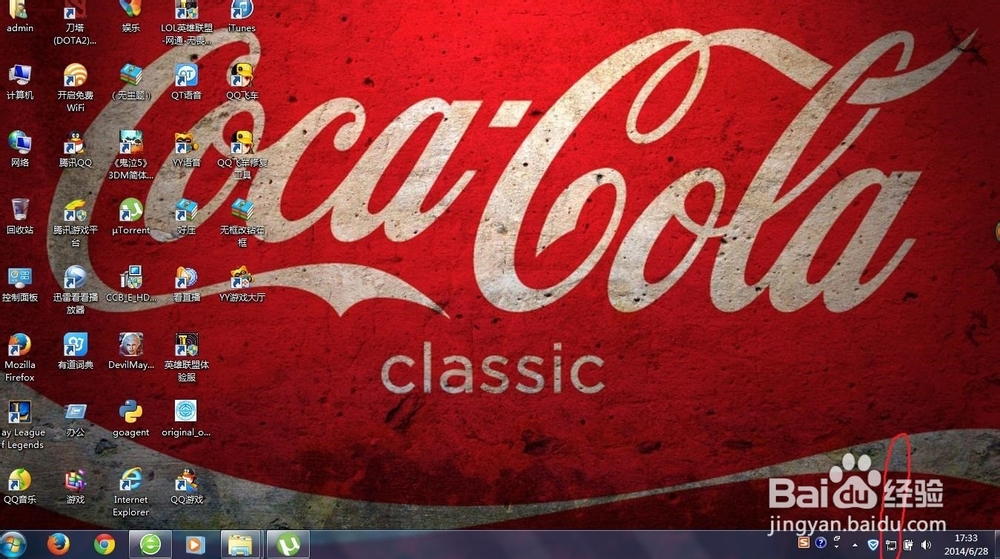Viewport: 1000px width, 559px height.
Task: Select the original_o... desktop file
Action: (x=186, y=419)
